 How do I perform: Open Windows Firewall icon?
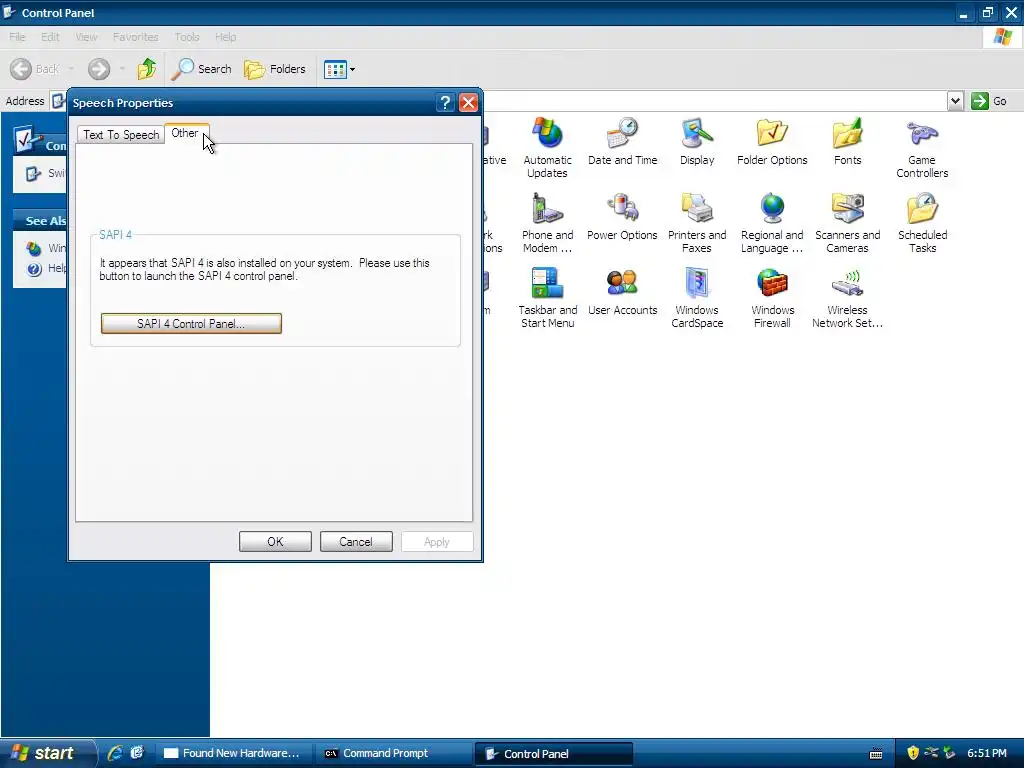tap(772, 298)
